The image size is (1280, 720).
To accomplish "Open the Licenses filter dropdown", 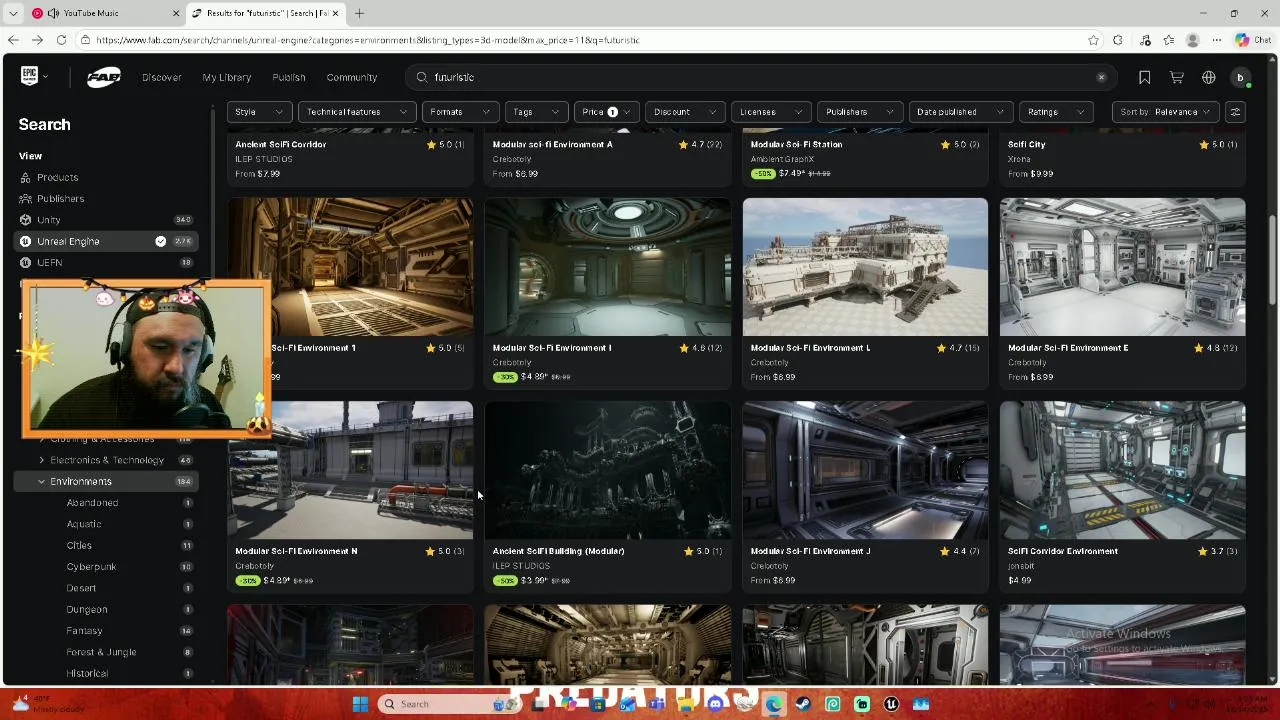I will (x=770, y=112).
